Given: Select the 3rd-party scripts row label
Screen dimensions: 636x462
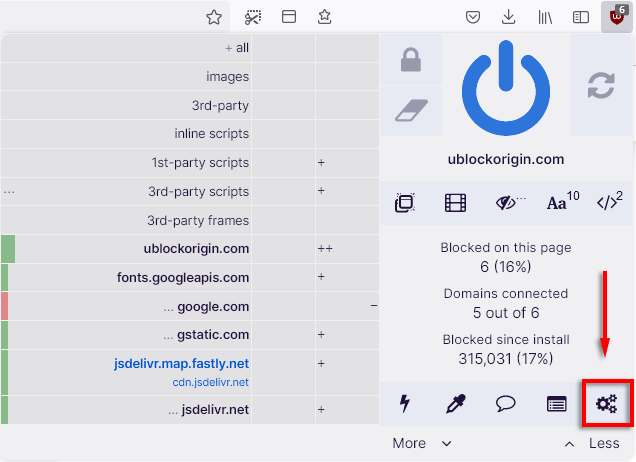Looking at the screenshot, I should point(198,191).
